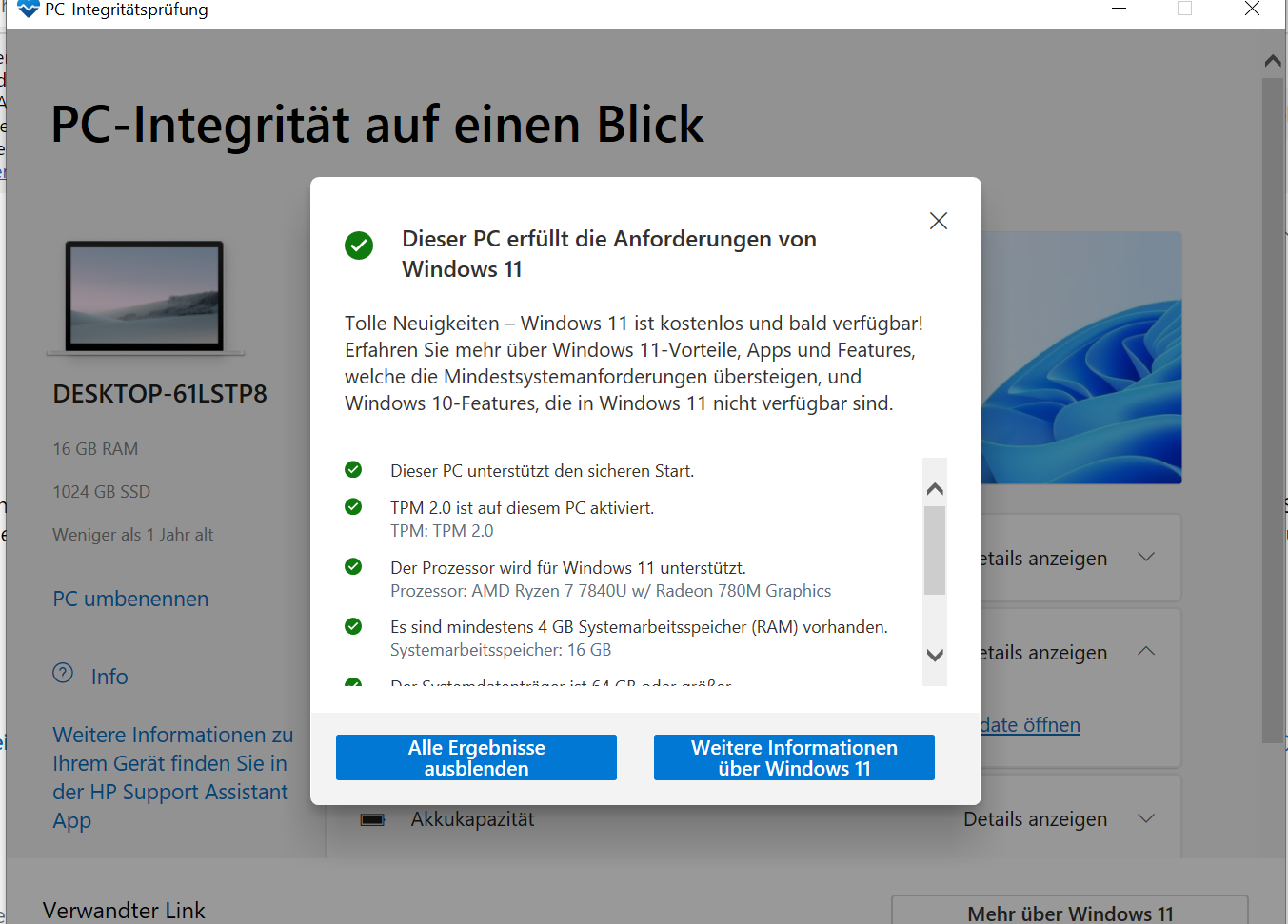Collapse the second details card chevron
The height and width of the screenshot is (924, 1288).
coord(1146,651)
